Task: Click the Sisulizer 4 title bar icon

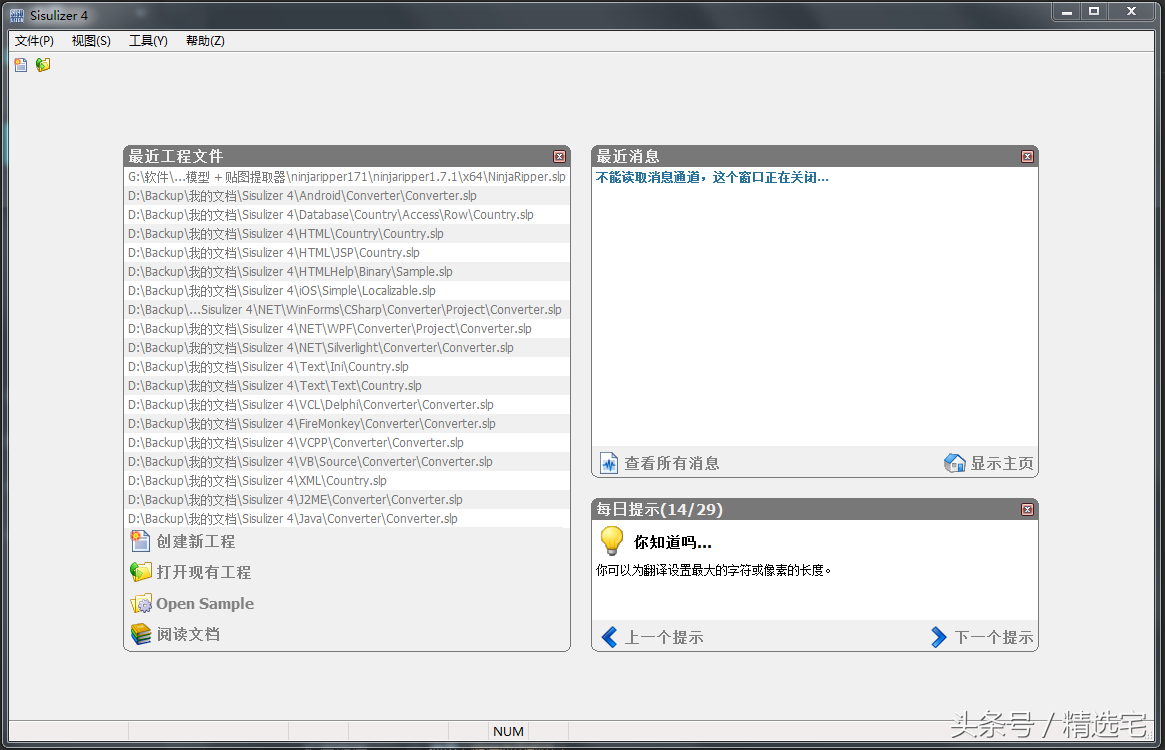Action: coord(16,15)
